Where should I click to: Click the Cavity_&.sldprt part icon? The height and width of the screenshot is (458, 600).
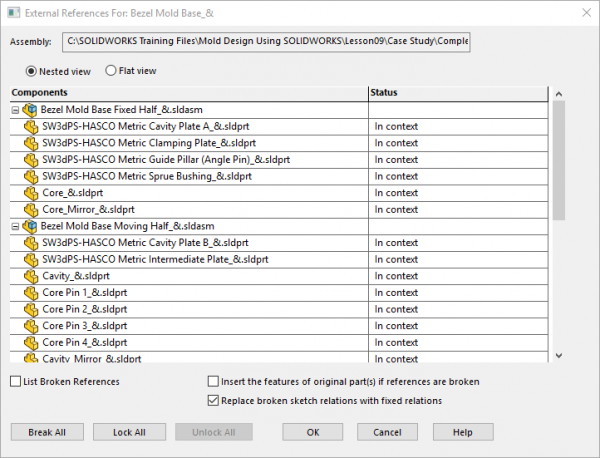tap(31, 276)
